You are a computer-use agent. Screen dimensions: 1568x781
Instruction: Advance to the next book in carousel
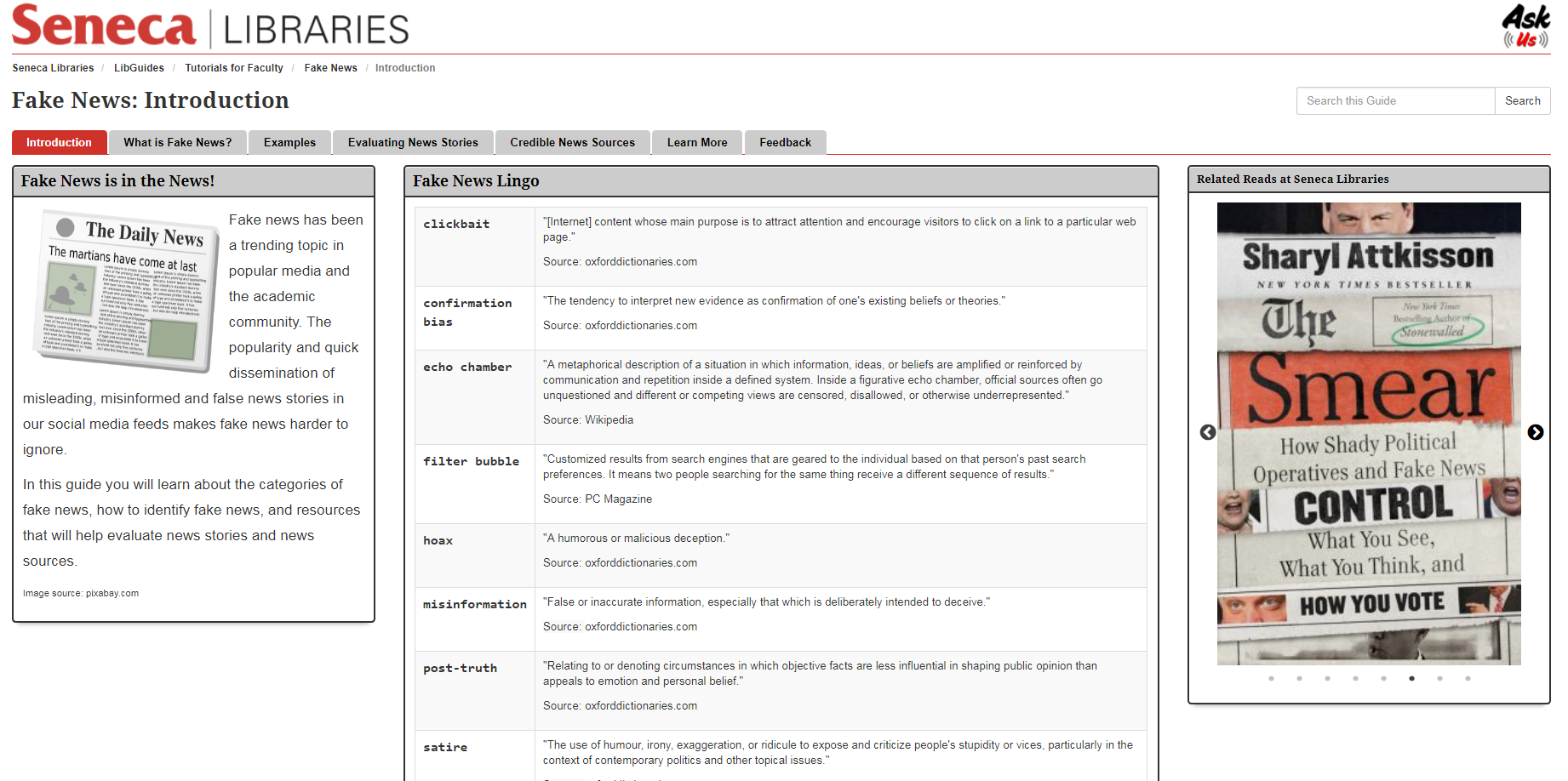click(1536, 432)
